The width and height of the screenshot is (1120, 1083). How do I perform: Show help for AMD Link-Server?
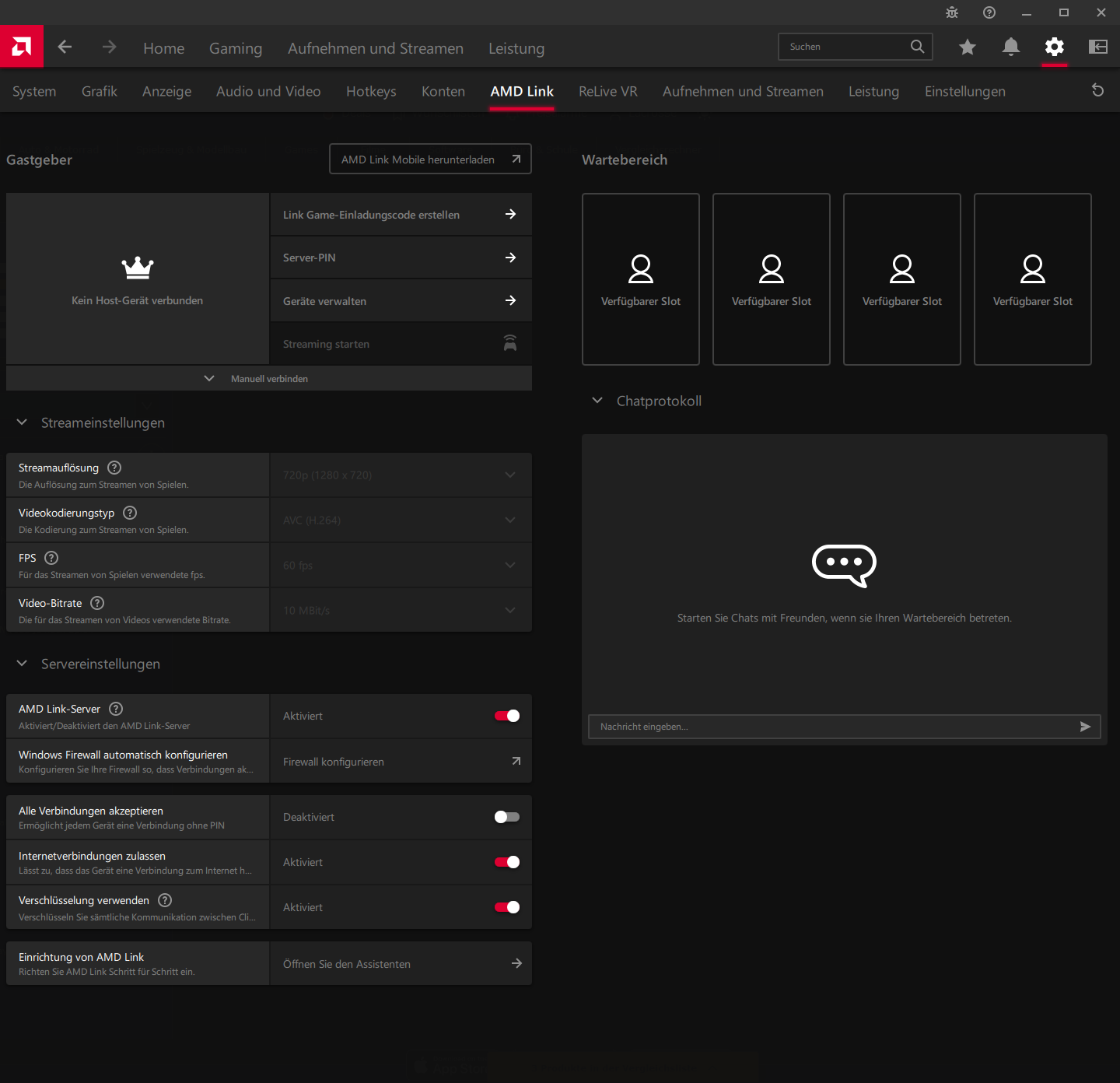pos(116,709)
